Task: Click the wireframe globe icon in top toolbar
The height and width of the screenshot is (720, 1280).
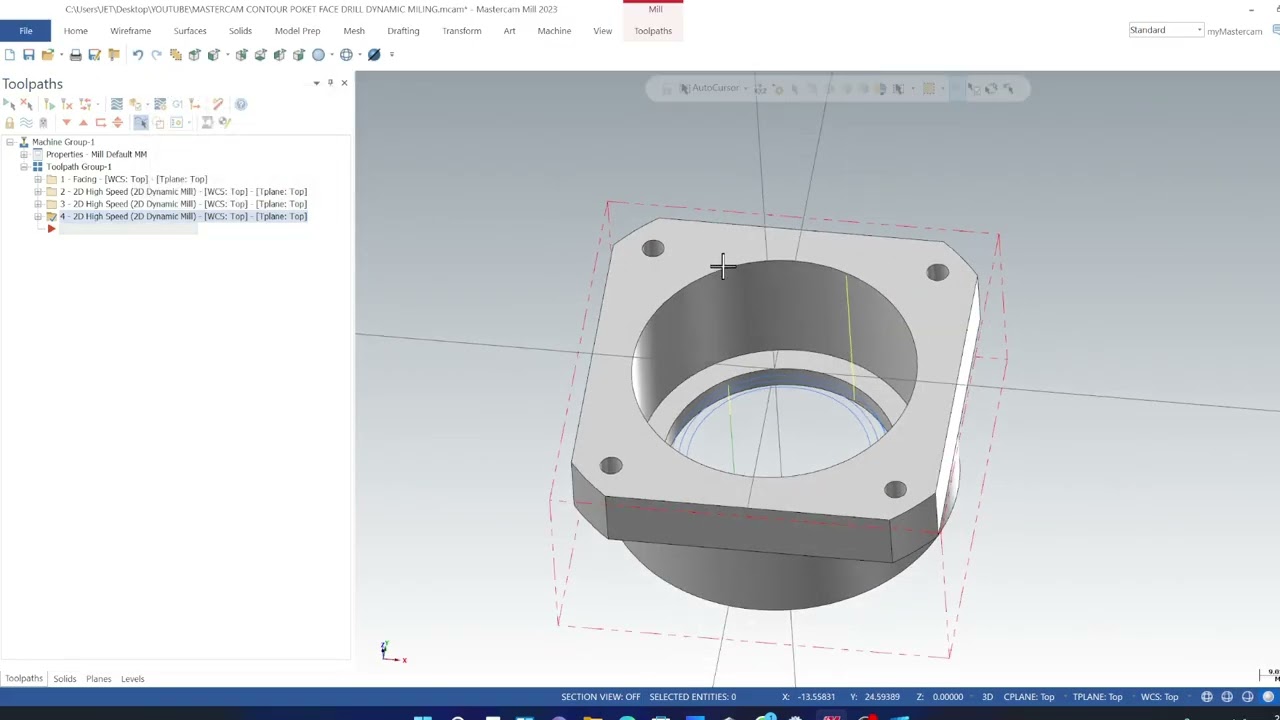Action: pos(346,55)
